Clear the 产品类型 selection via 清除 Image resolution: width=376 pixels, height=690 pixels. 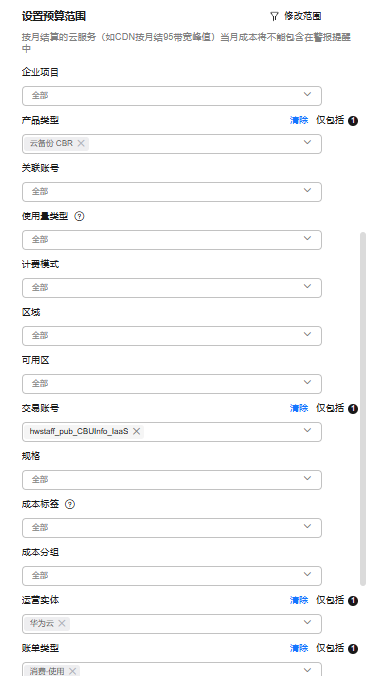pos(299,120)
